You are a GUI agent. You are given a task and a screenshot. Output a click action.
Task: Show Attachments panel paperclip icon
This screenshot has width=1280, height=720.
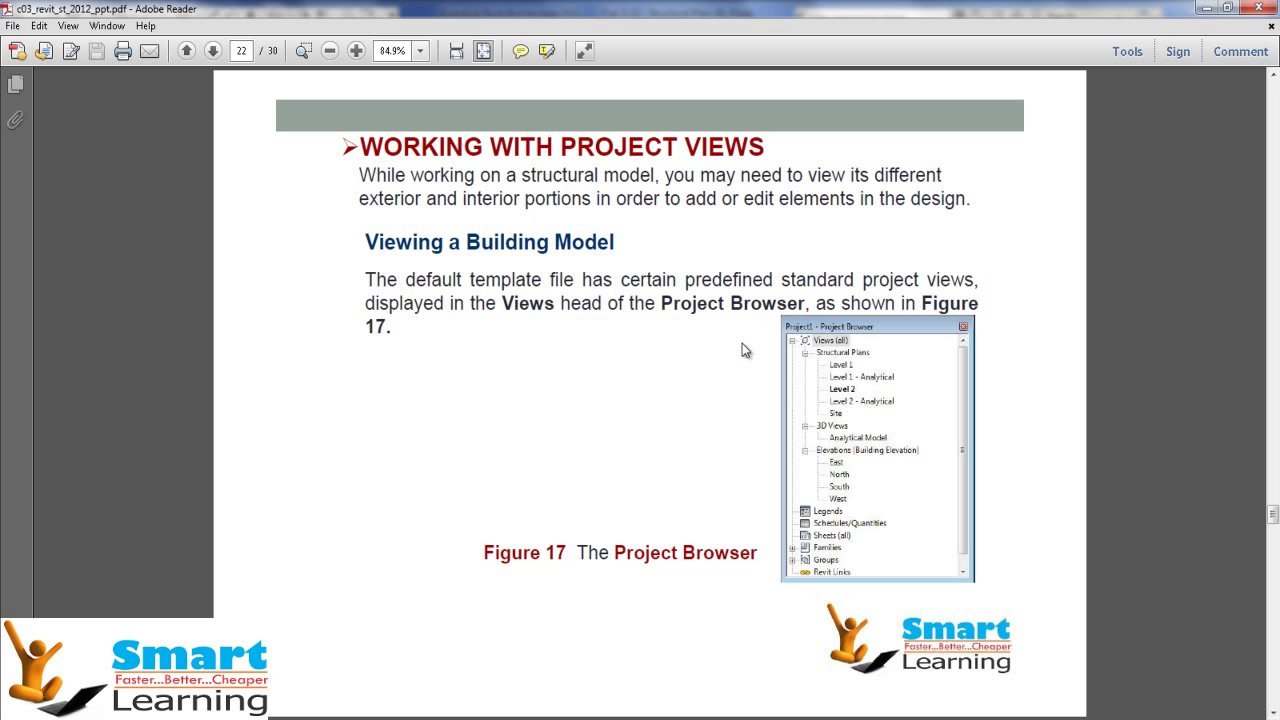(x=16, y=120)
